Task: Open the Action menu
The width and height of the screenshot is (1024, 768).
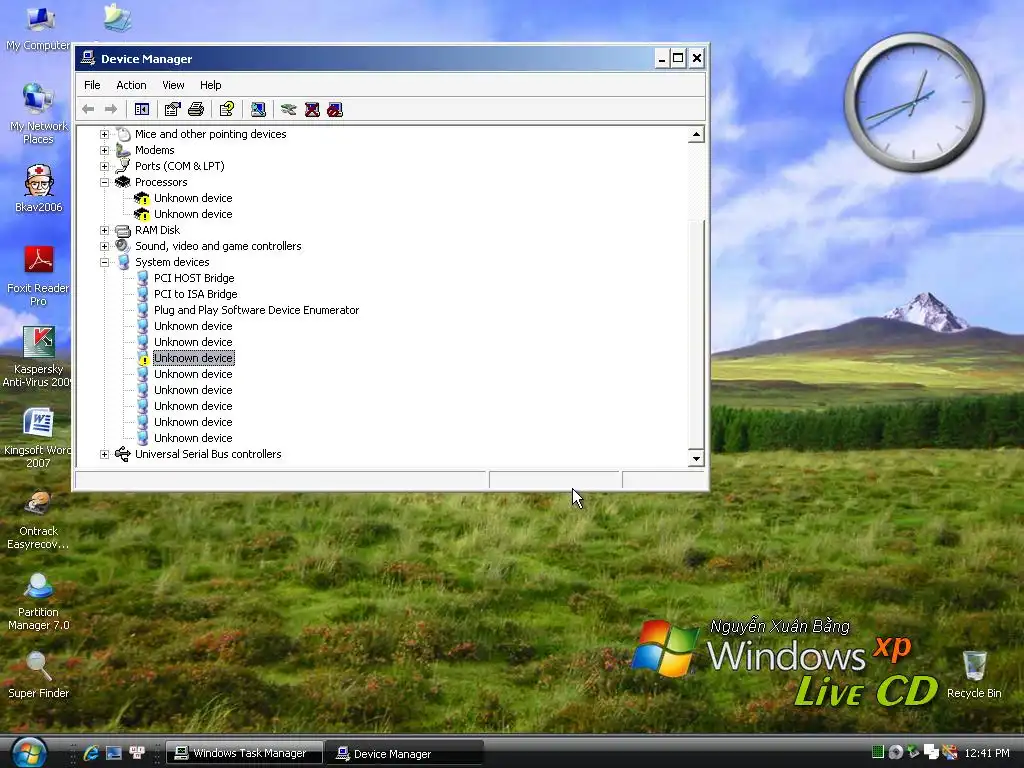Action: pyautogui.click(x=131, y=85)
